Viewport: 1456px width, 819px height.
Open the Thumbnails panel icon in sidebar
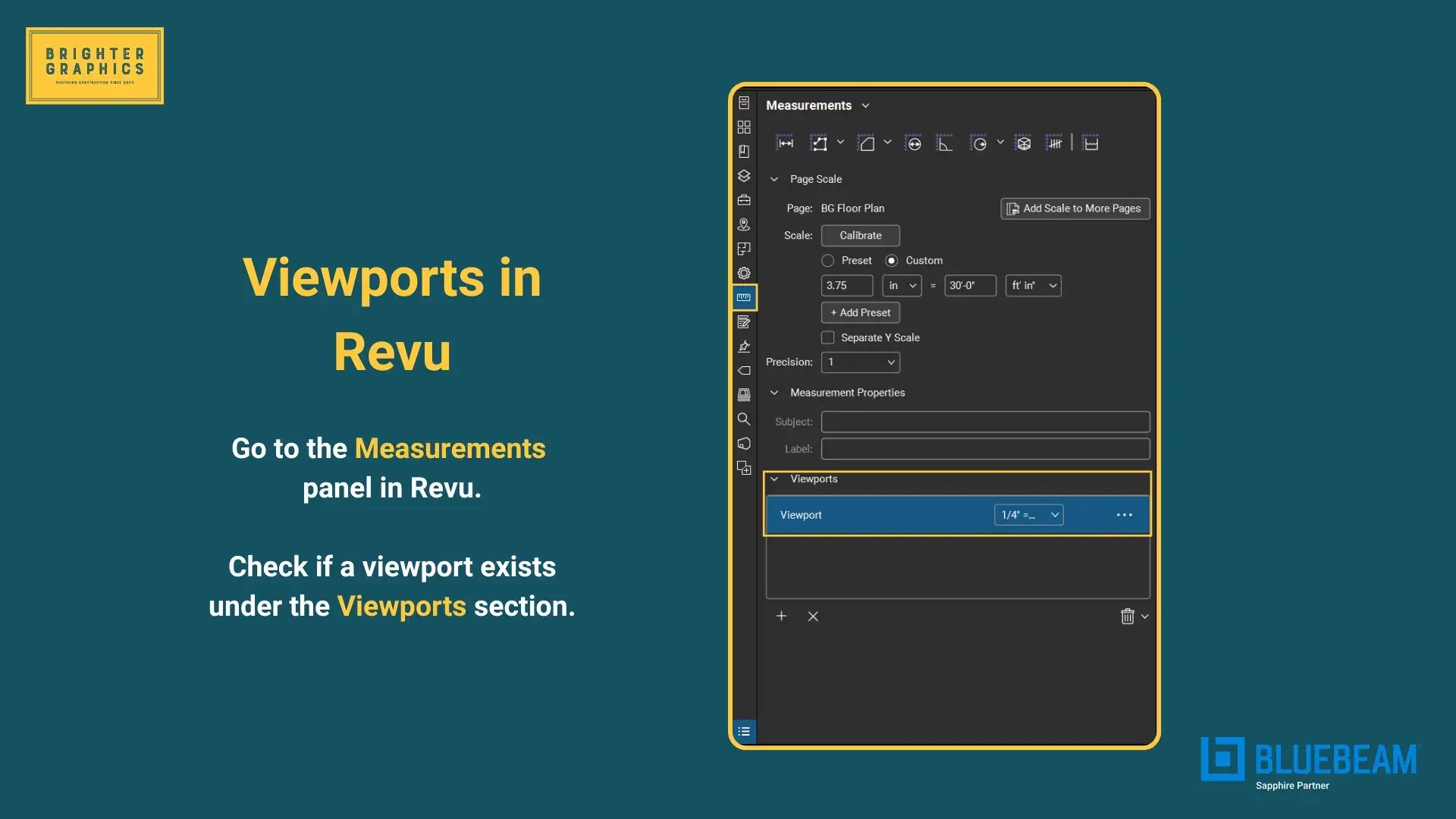[x=744, y=127]
